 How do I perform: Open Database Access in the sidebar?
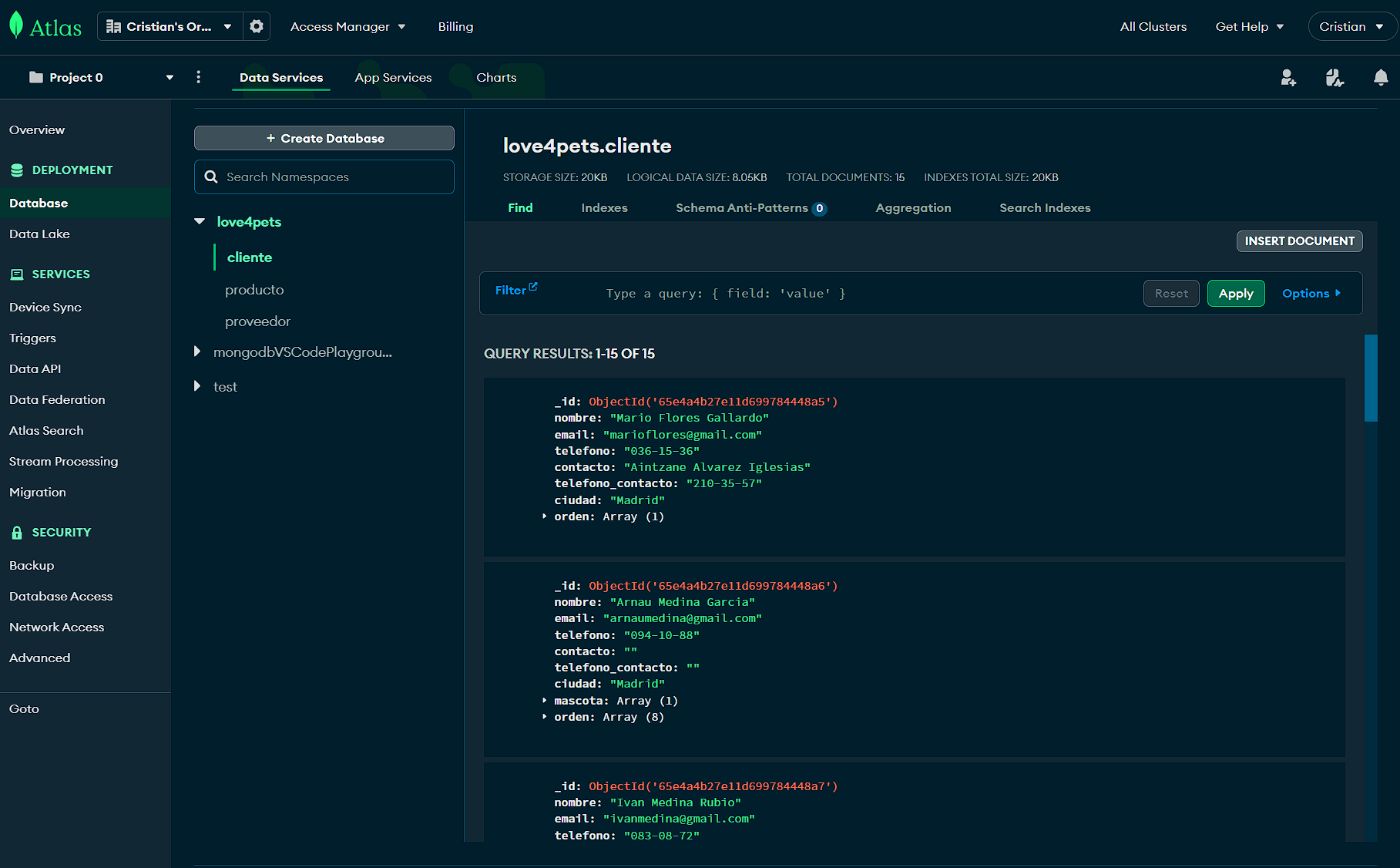pyautogui.click(x=61, y=596)
